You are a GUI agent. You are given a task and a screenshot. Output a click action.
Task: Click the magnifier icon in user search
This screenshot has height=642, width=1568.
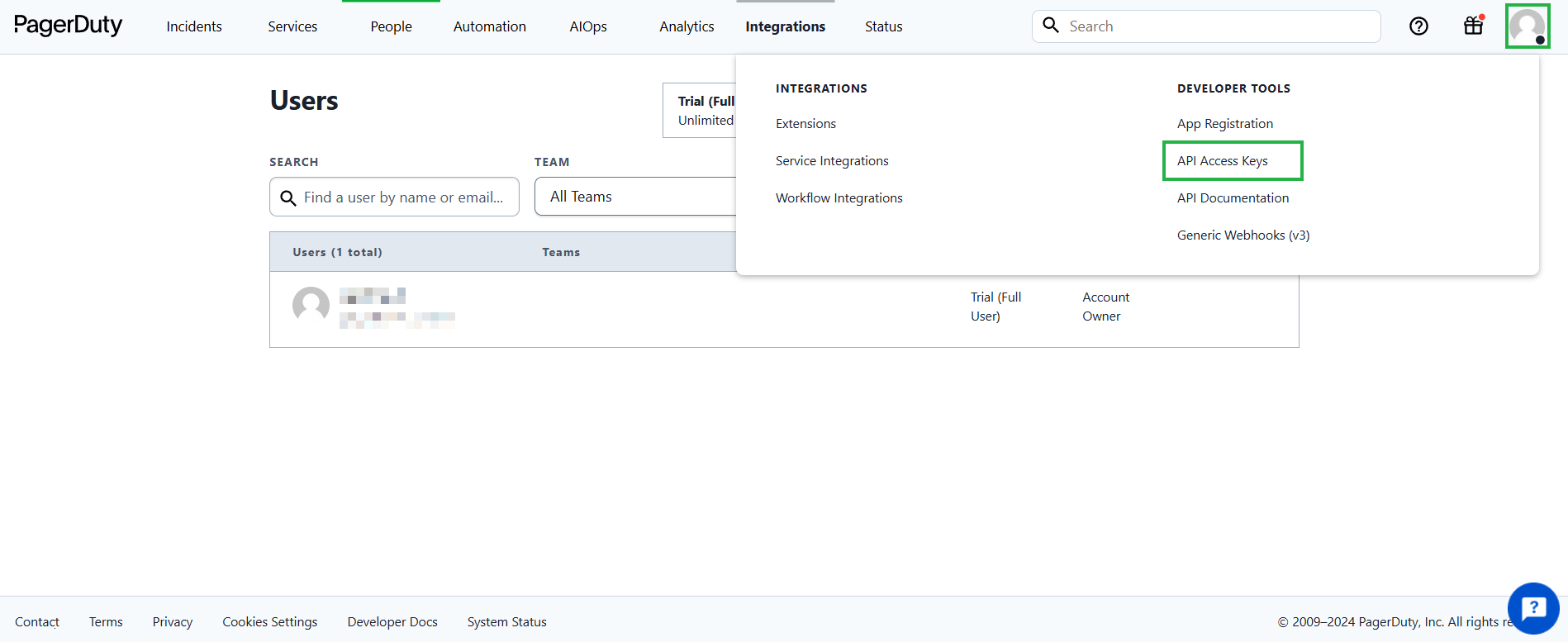(x=288, y=198)
